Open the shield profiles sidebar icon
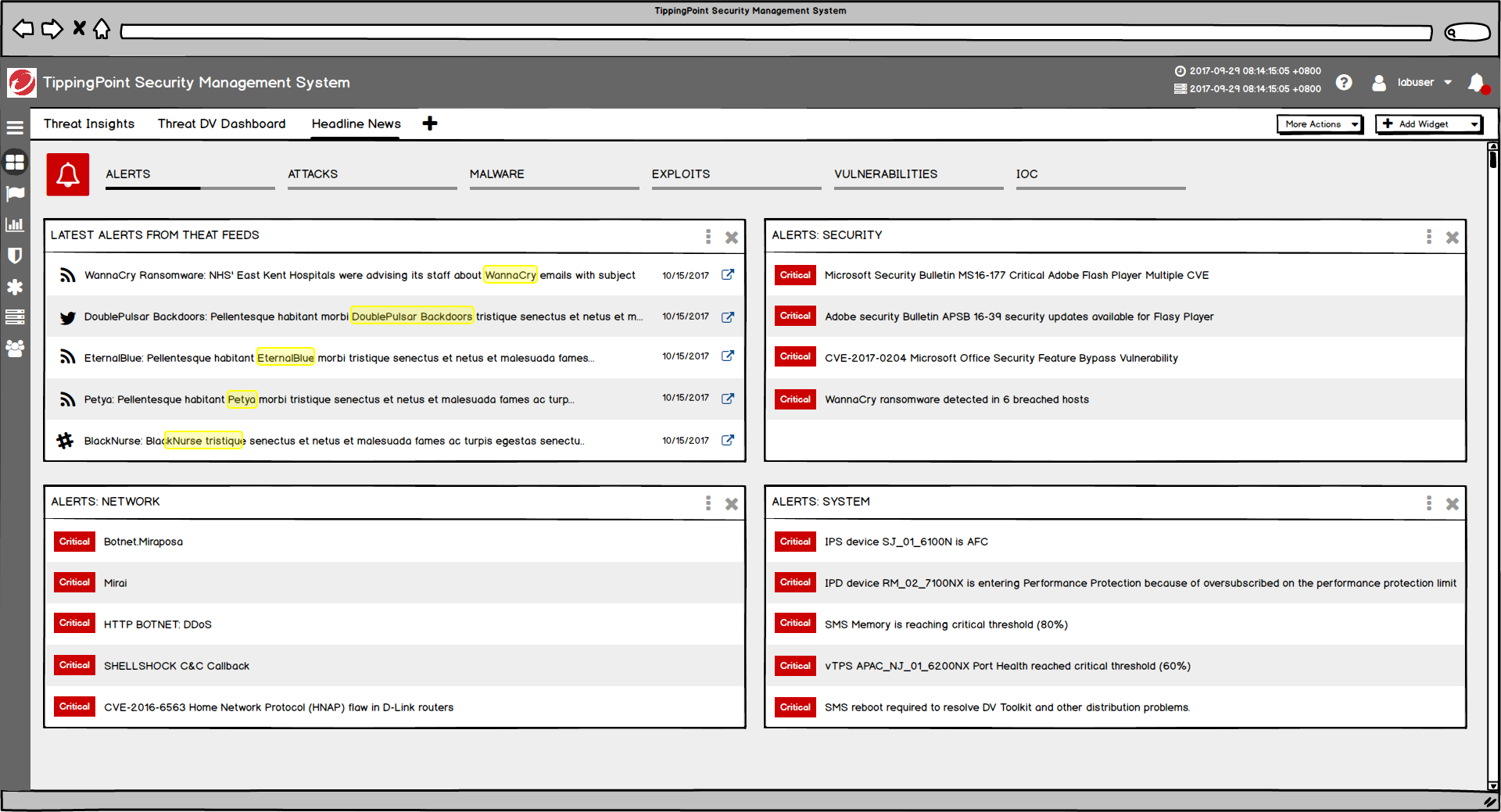The width and height of the screenshot is (1501, 812). [x=15, y=256]
